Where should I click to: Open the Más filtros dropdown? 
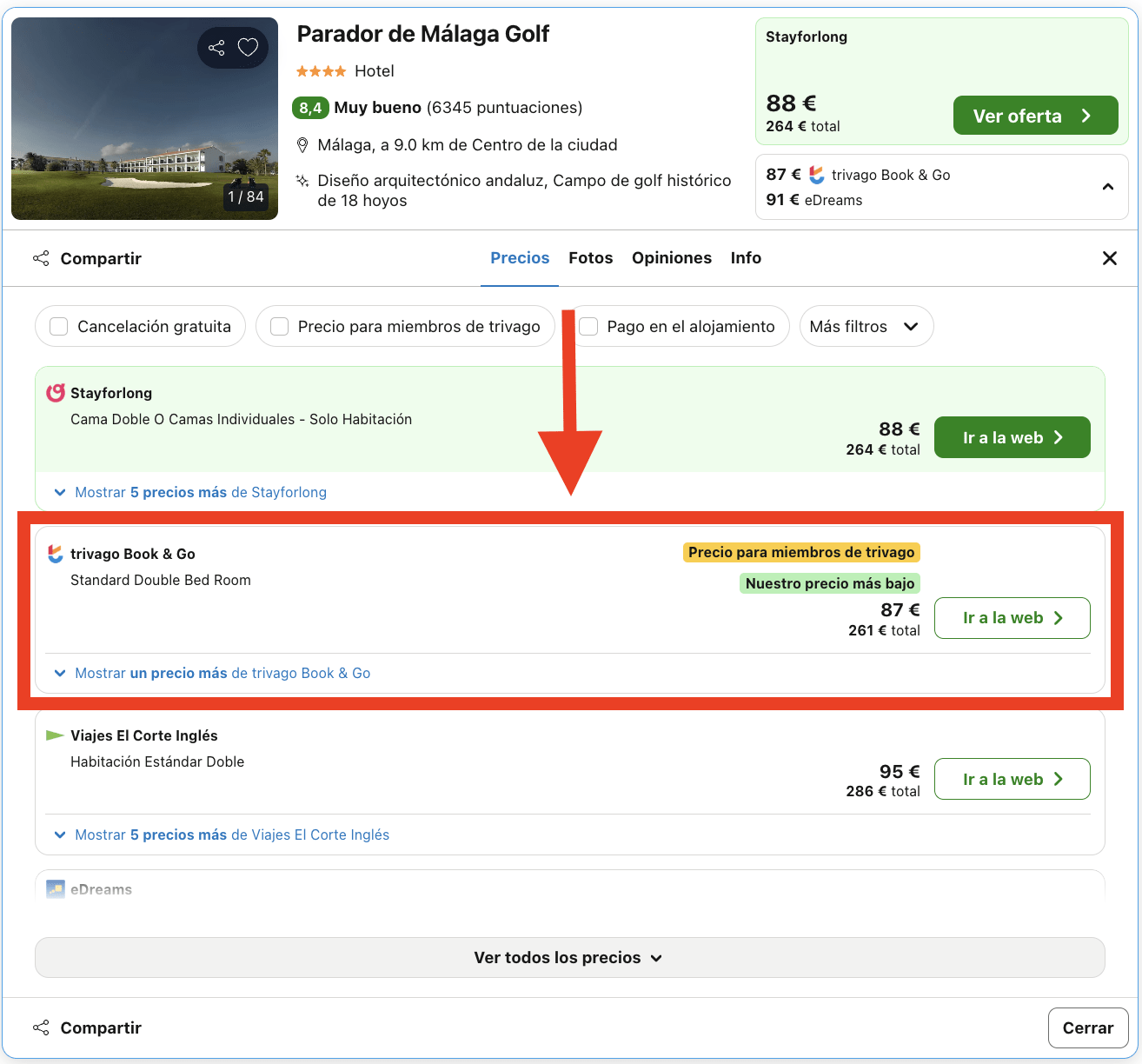coord(866,326)
